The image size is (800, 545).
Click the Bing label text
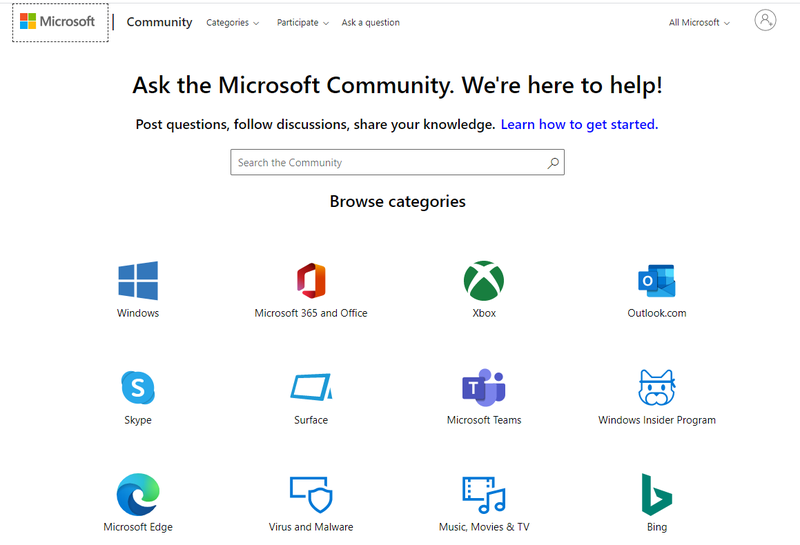pos(657,527)
